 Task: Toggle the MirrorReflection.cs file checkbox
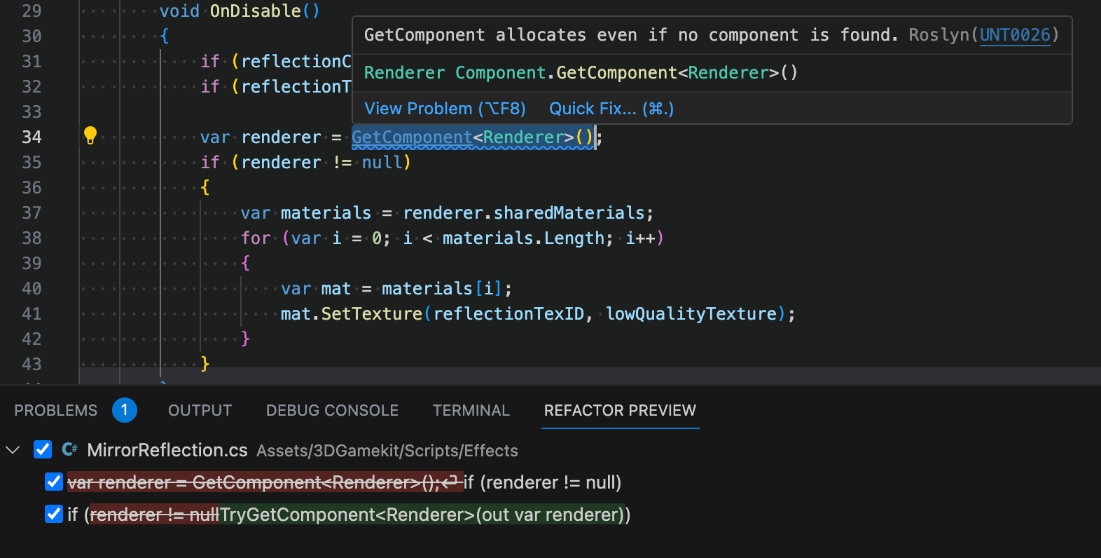[x=43, y=450]
